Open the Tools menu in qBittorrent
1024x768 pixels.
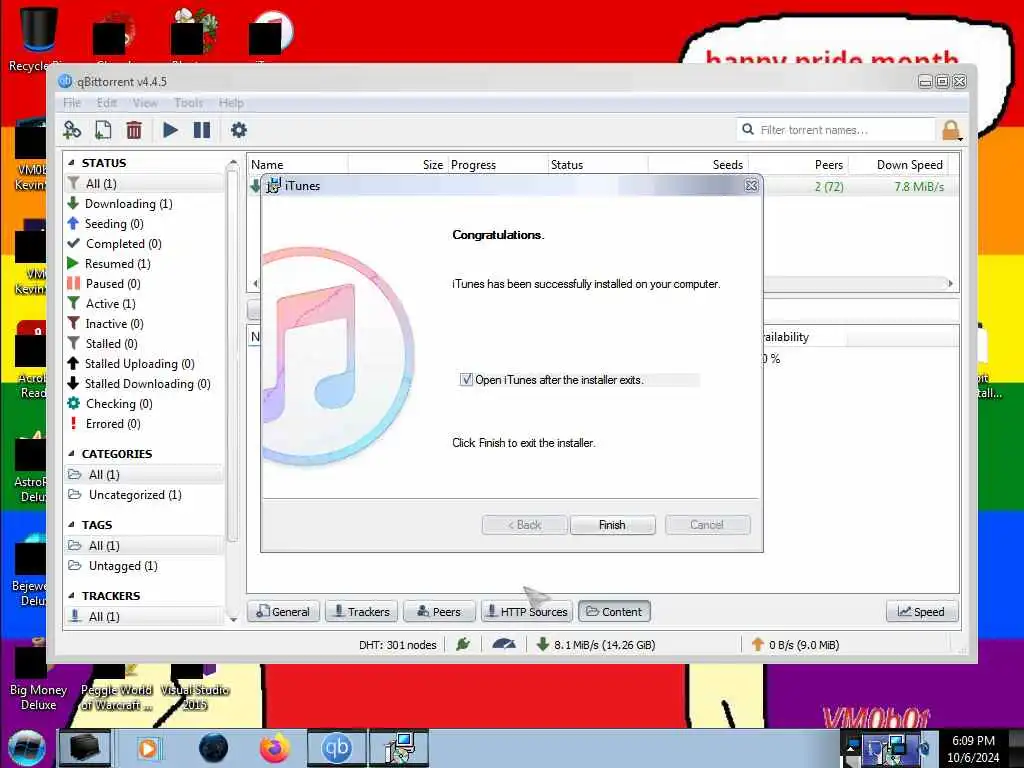(x=188, y=103)
